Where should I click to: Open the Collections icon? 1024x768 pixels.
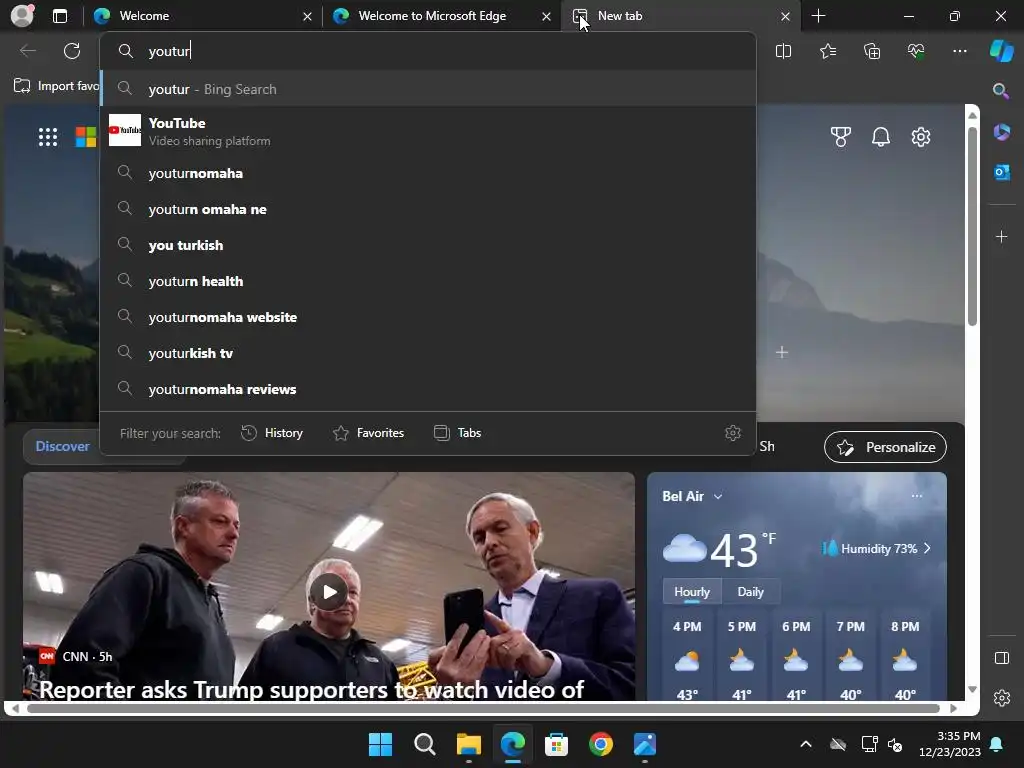[x=872, y=51]
